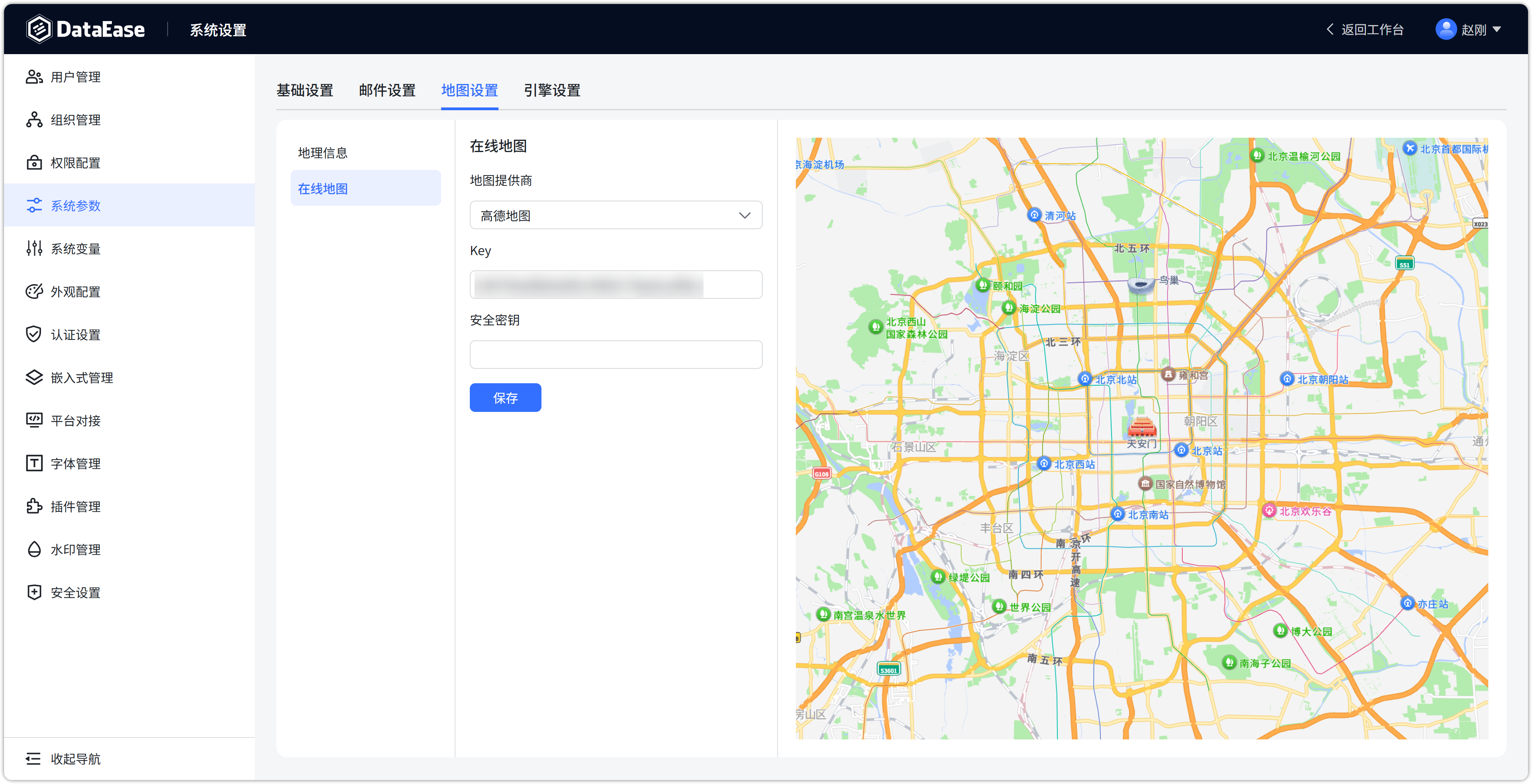
Task: Click the 北京温榆河公园 park marker
Action: tap(1256, 155)
